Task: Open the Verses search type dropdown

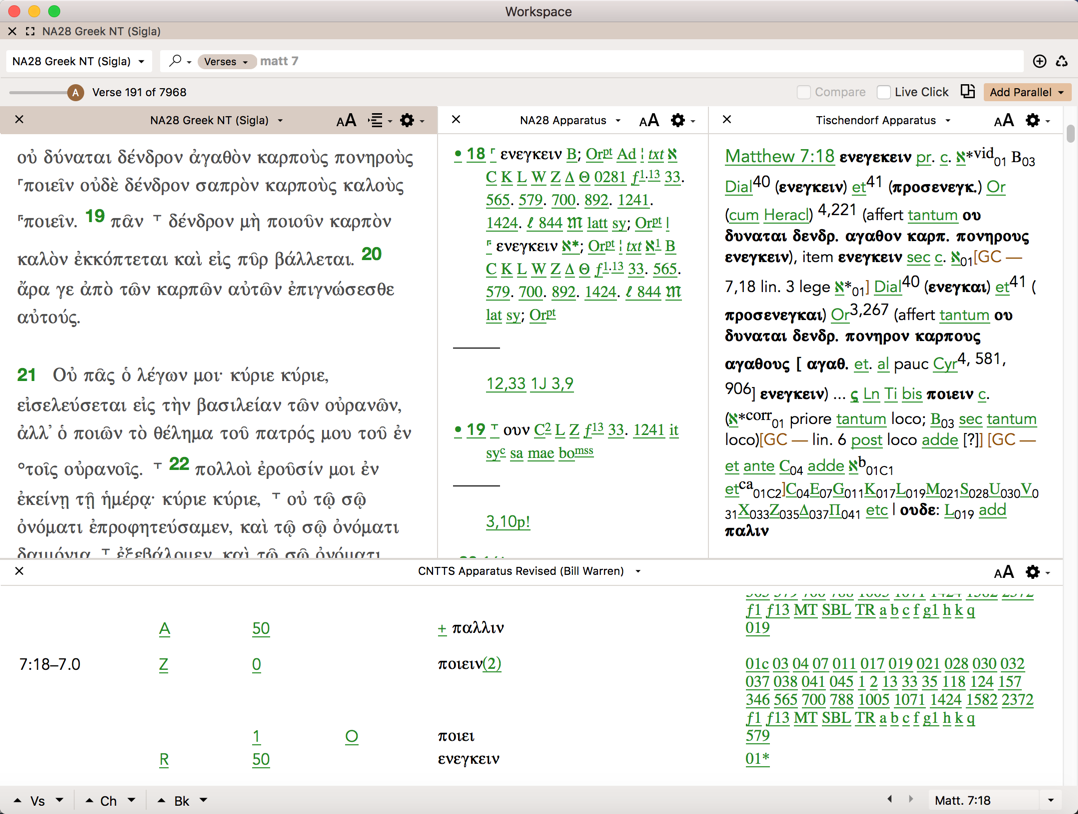Action: pos(226,61)
